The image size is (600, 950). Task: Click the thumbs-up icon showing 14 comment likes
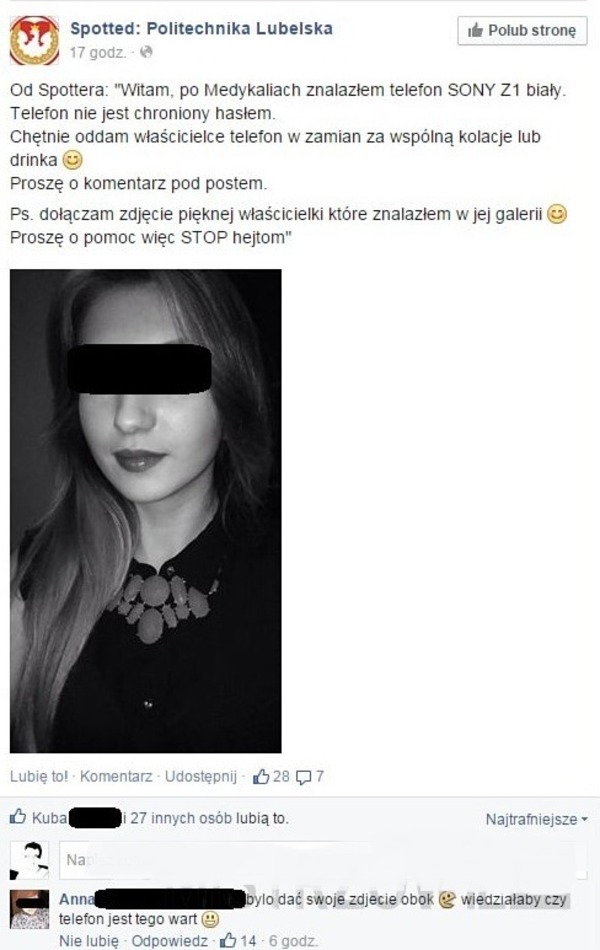coord(228,941)
